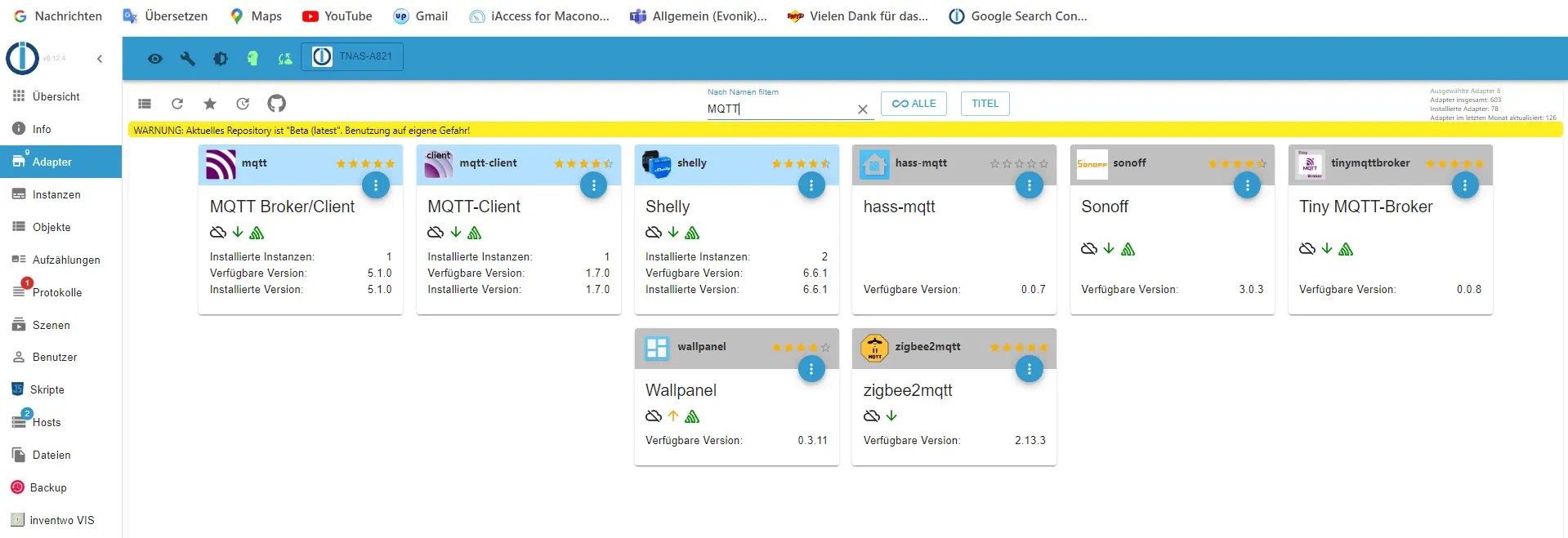Click the check for updates icon
Image resolution: width=1568 pixels, height=538 pixels.
click(243, 104)
